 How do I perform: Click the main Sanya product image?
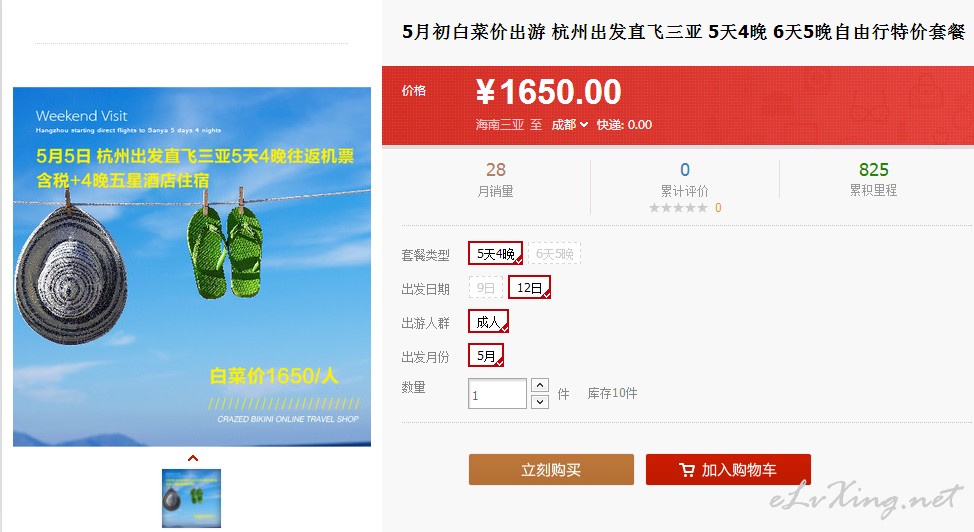192,267
